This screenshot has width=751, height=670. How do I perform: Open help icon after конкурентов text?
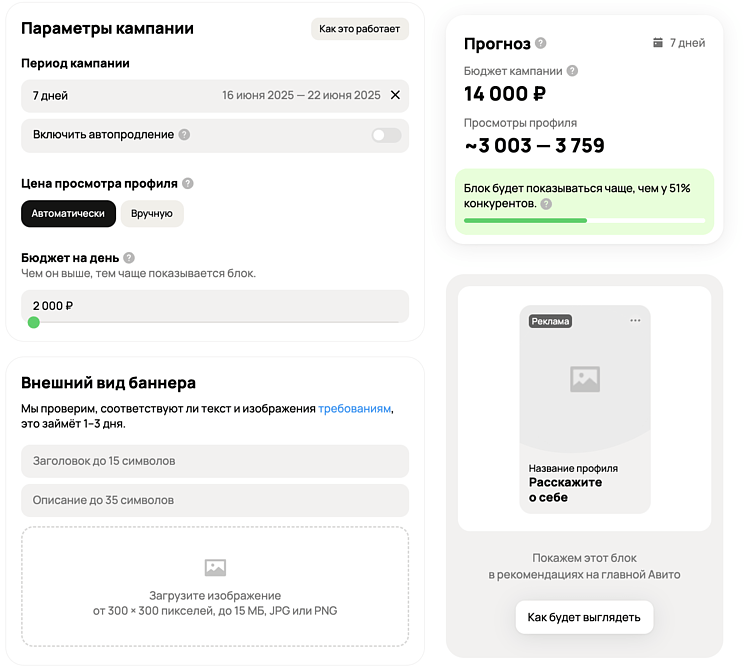(546, 204)
